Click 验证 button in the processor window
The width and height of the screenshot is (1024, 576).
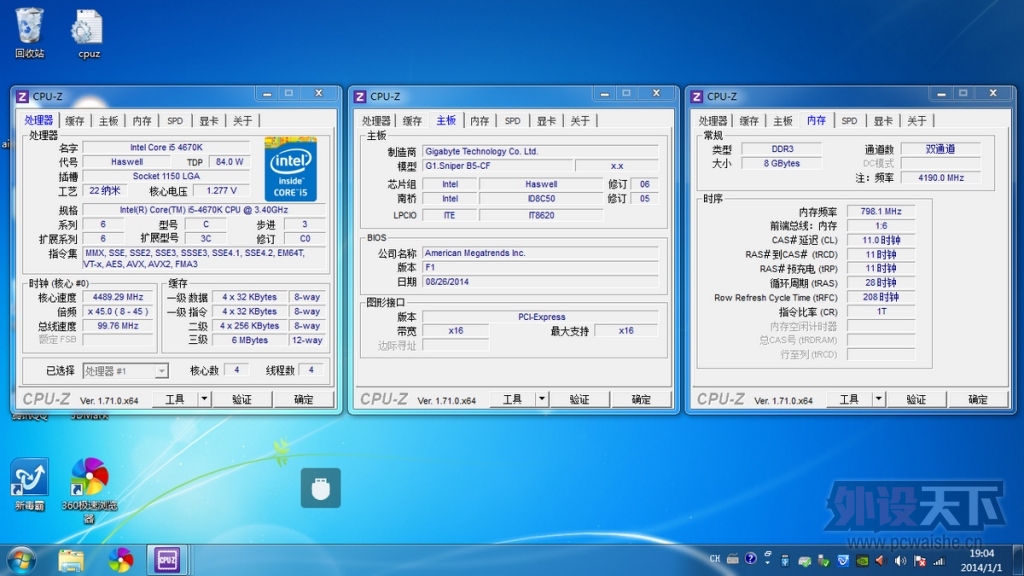coord(242,399)
